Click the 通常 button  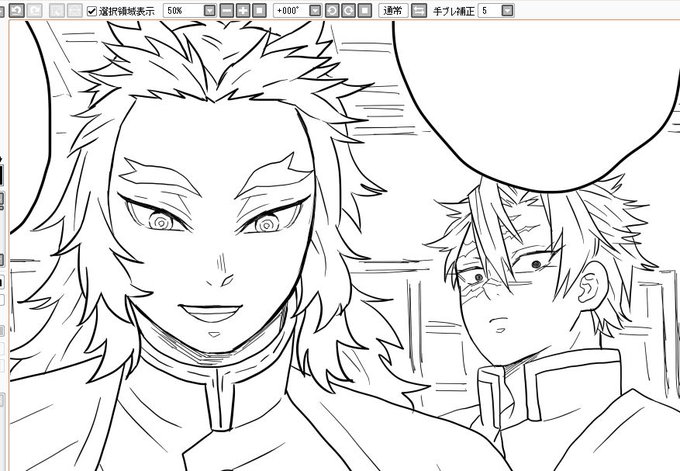393,10
